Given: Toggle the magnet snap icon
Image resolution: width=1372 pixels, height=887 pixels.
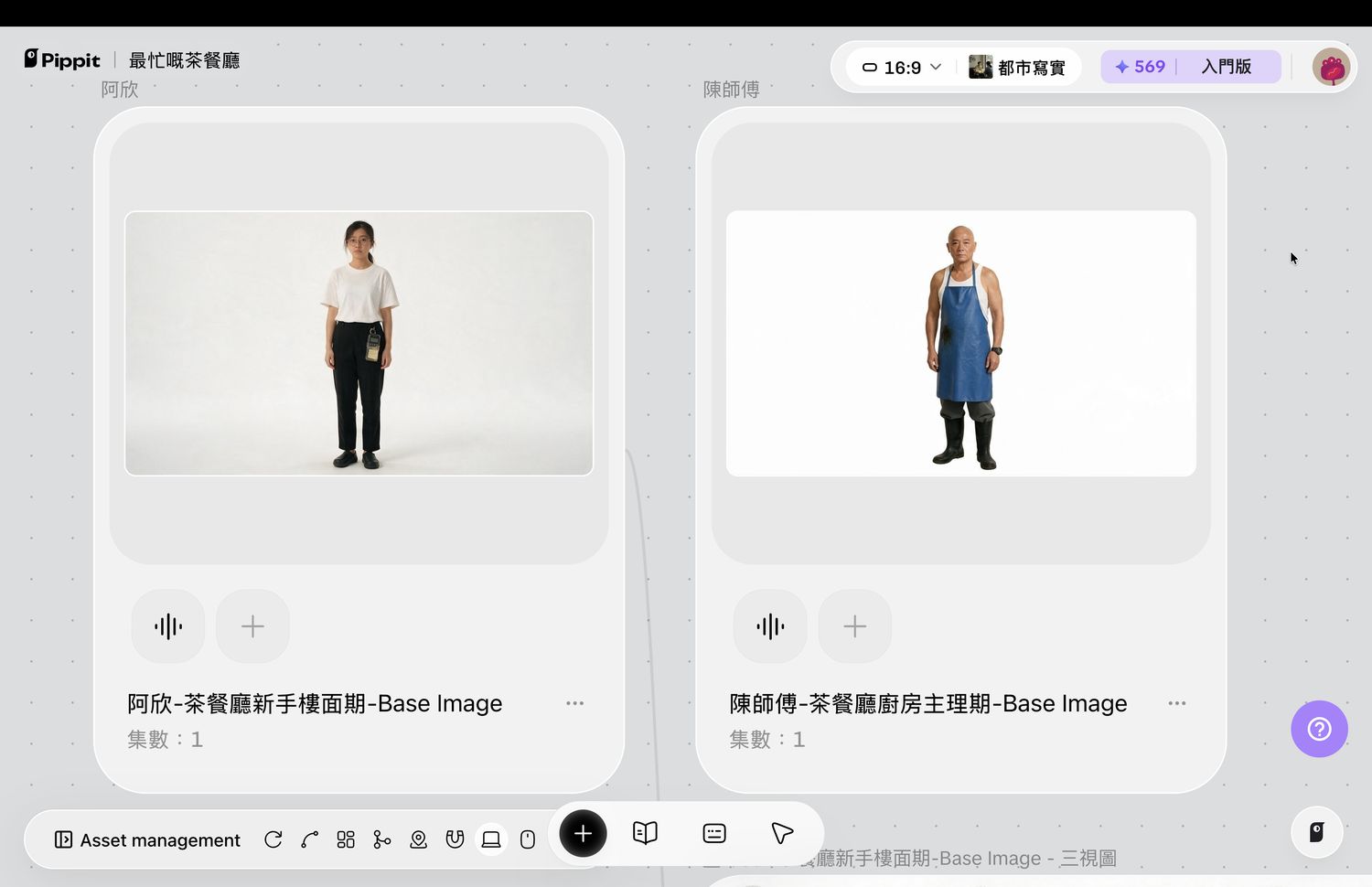Looking at the screenshot, I should 455,839.
